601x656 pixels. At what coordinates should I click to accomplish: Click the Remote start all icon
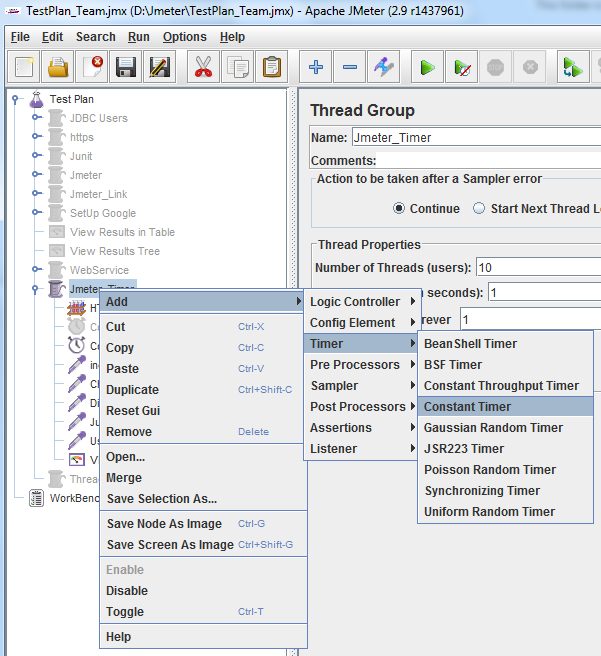[573, 67]
